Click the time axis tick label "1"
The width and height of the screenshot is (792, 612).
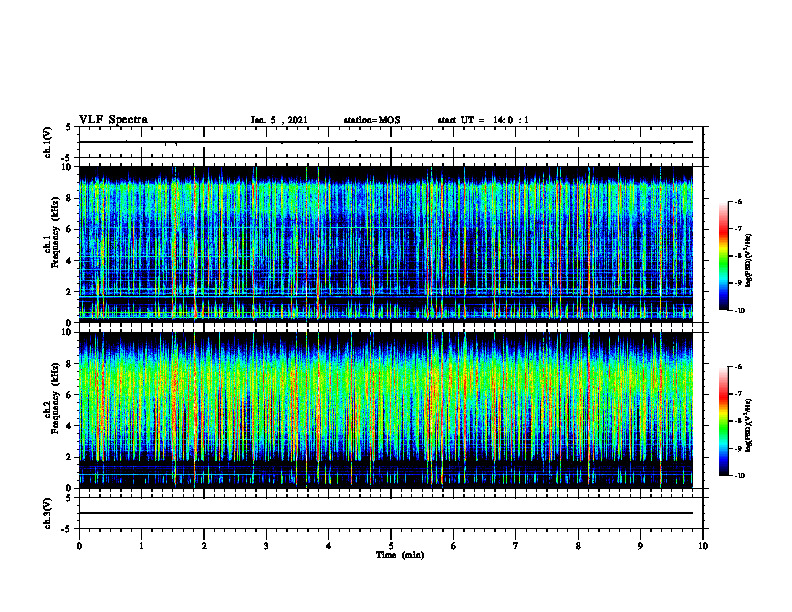[141, 546]
